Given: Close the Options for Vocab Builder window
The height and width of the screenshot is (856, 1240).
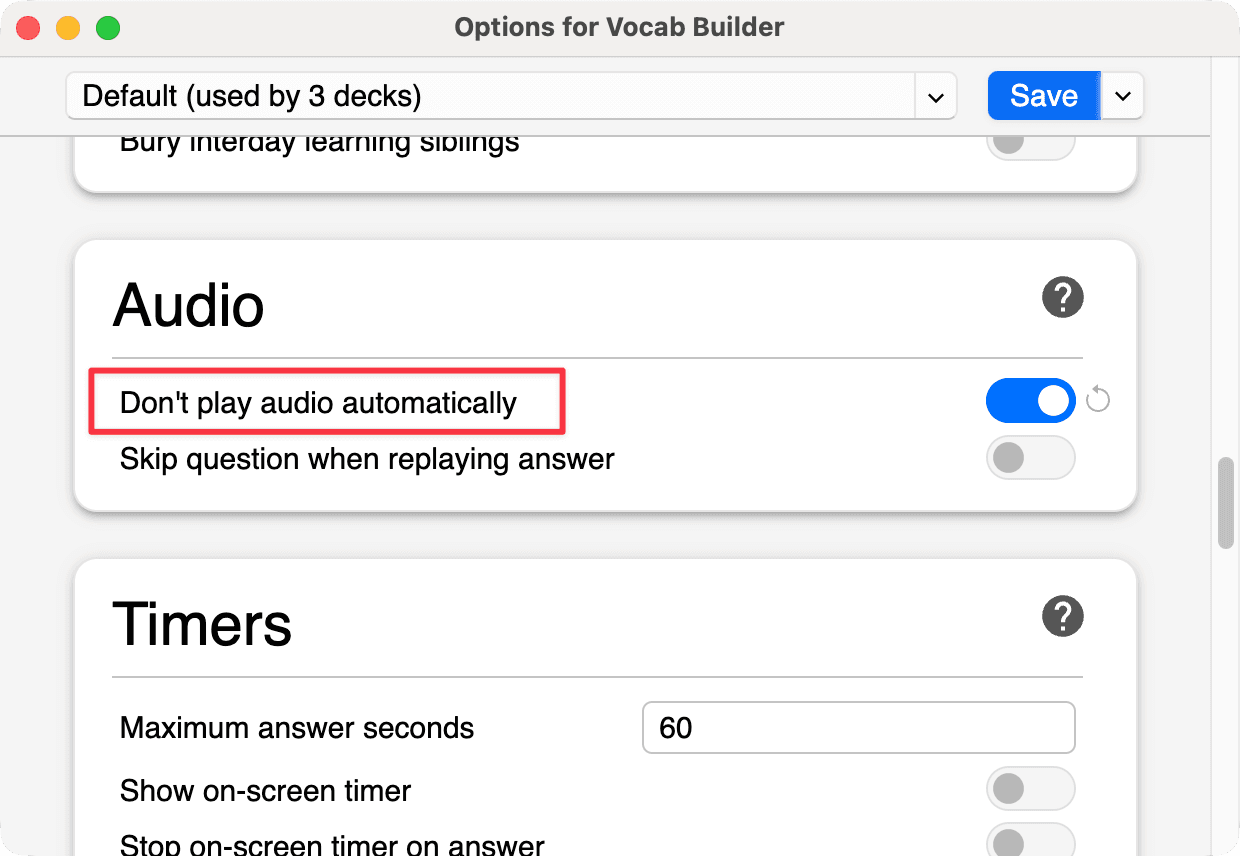Looking at the screenshot, I should 28,27.
